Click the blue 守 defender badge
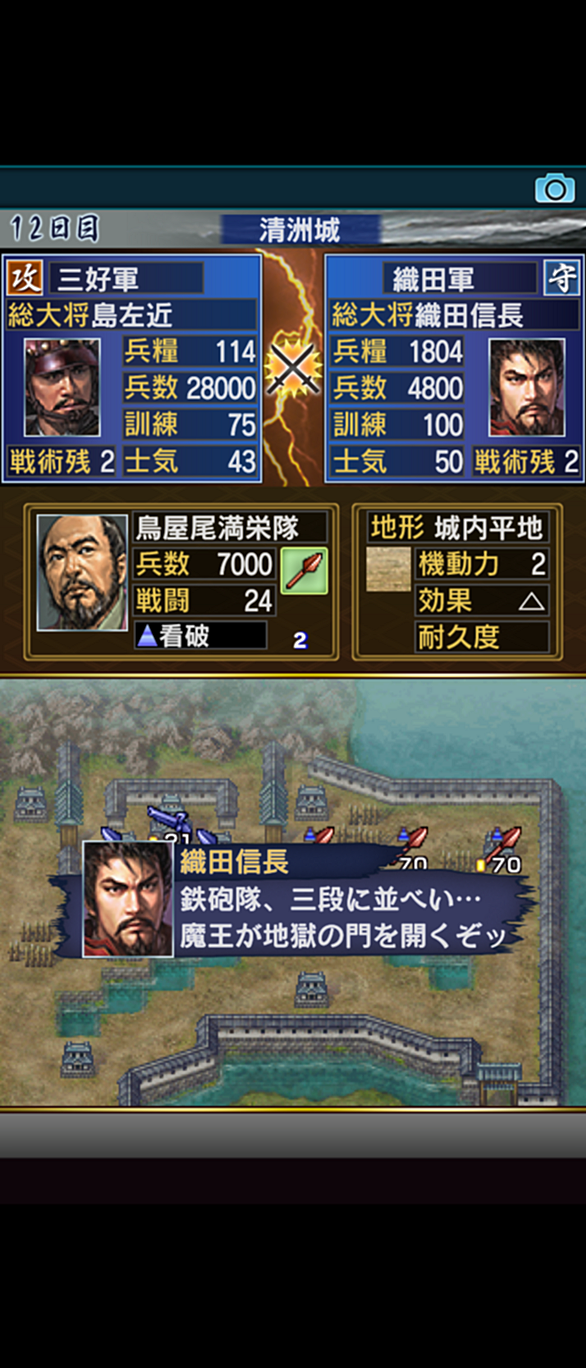Image resolution: width=586 pixels, height=1368 pixels. 563,278
